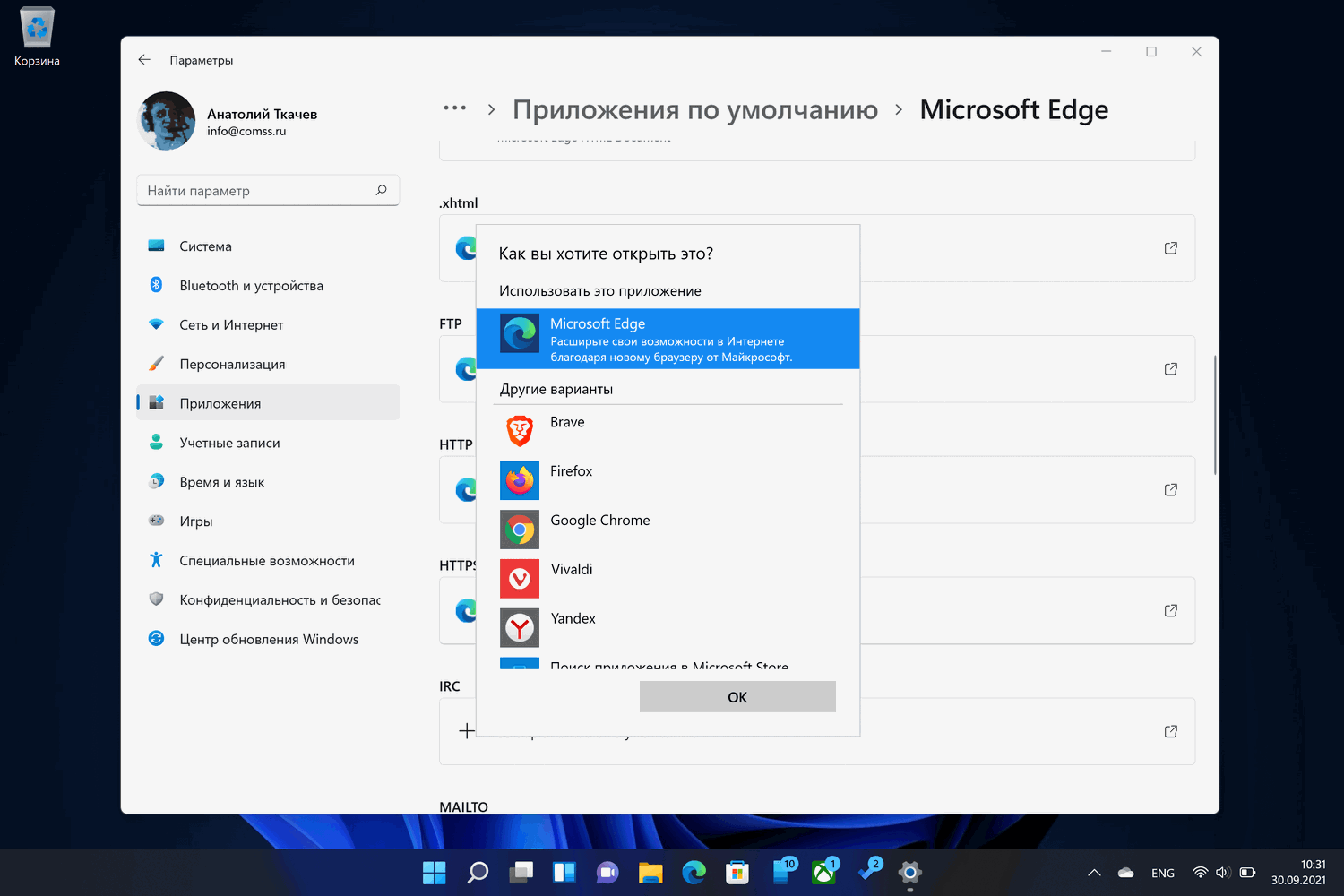
Task: Click the settings page scrollbar
Action: tap(1215, 415)
